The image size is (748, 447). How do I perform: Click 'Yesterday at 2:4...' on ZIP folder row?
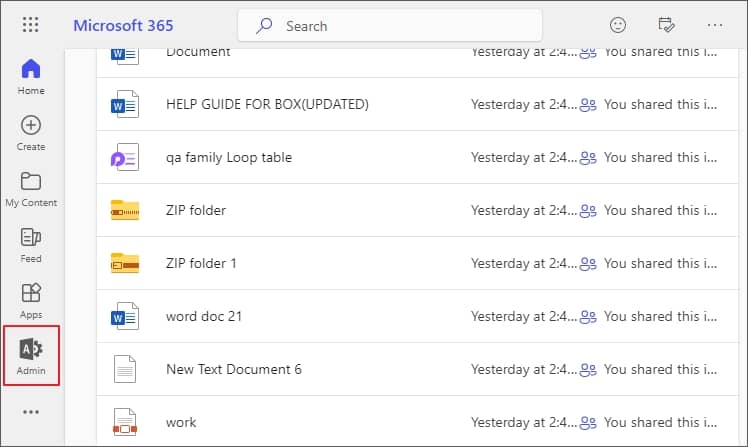pyautogui.click(x=524, y=210)
